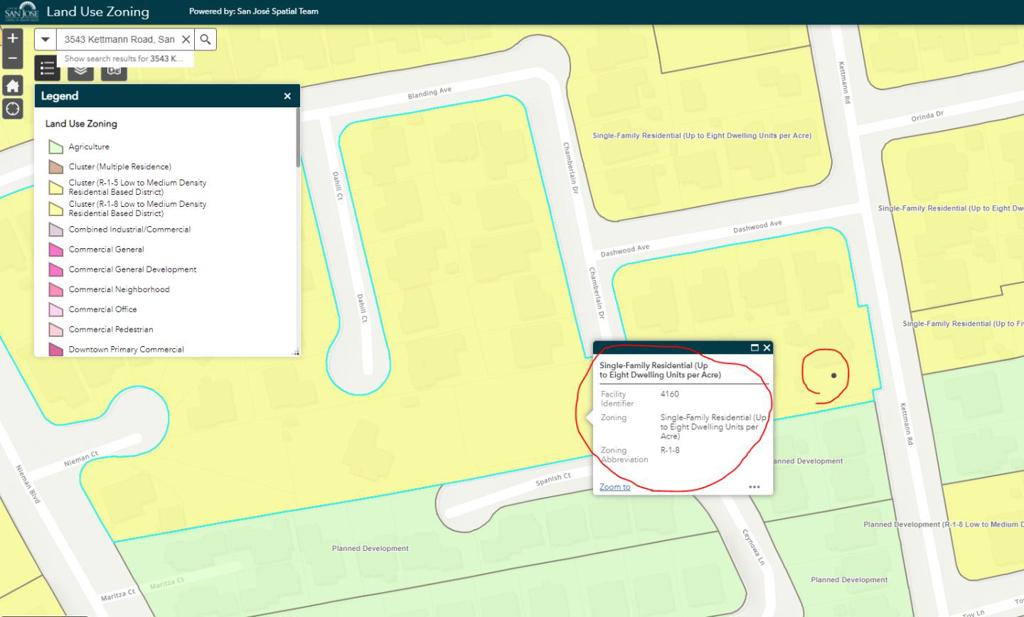Click the Commercial General pink legend swatch
The image size is (1024, 617).
56,249
